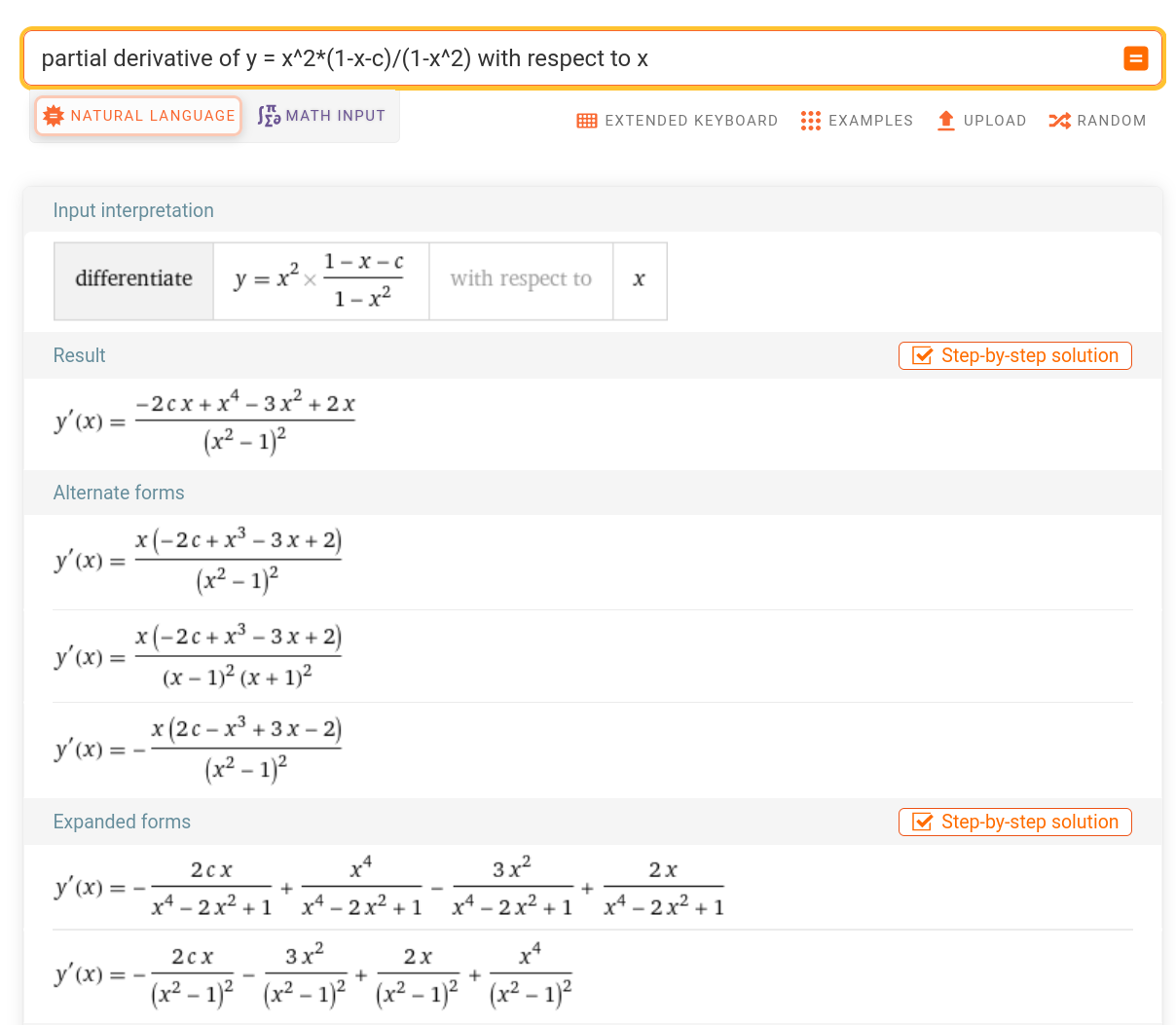Click the Result section heading

79,356
